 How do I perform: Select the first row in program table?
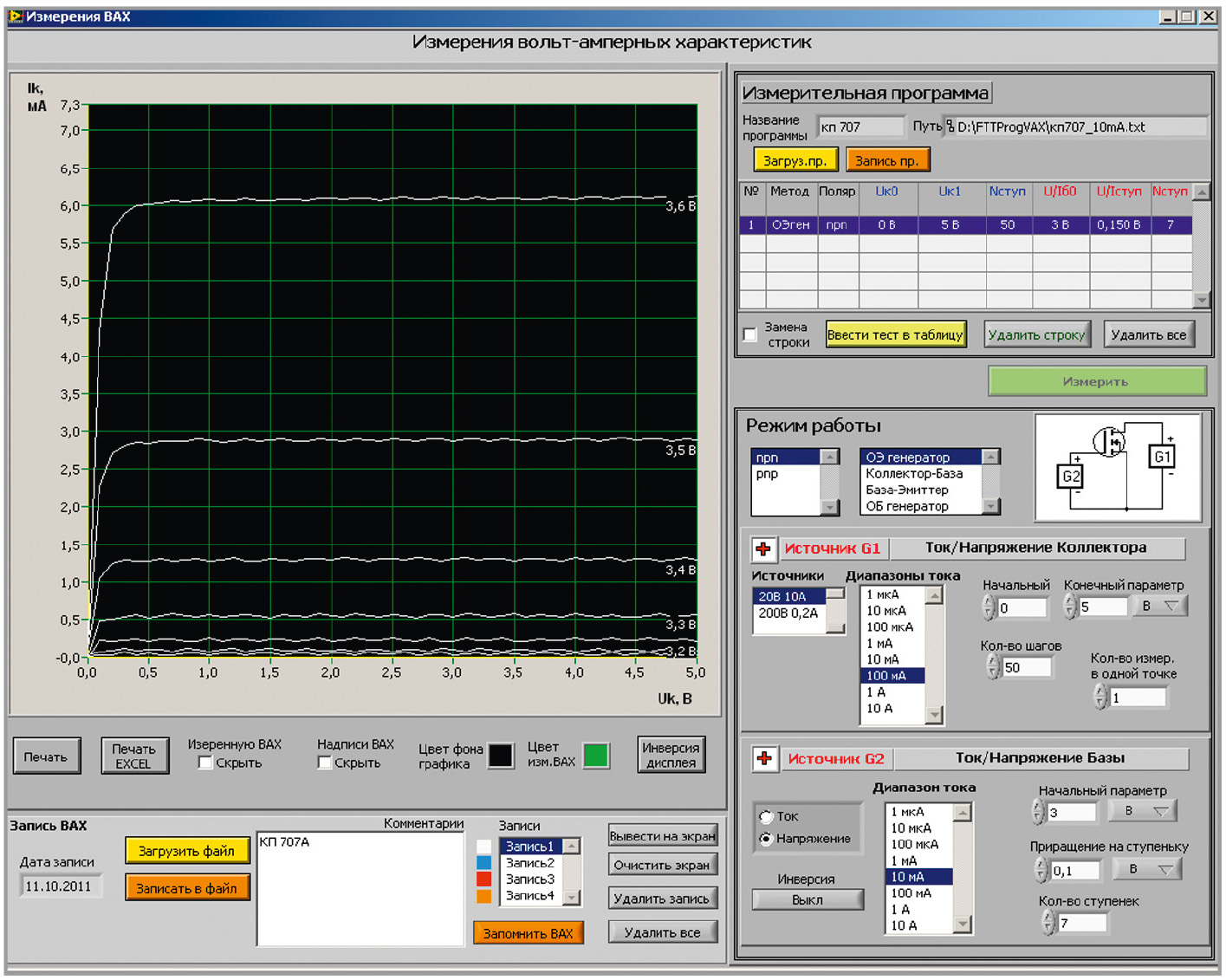click(x=966, y=224)
